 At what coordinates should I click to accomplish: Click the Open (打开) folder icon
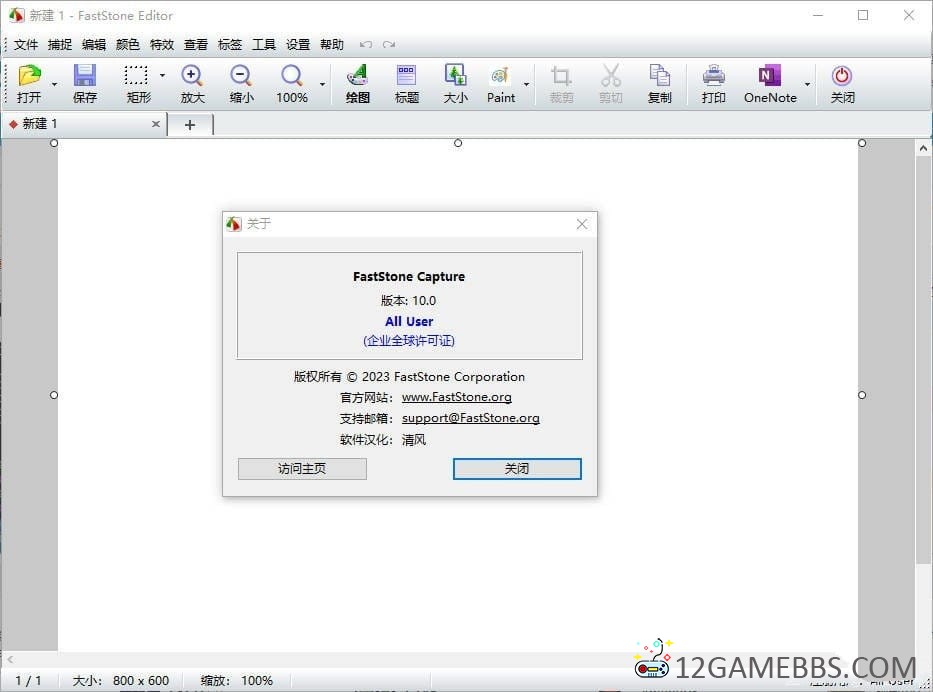point(29,76)
